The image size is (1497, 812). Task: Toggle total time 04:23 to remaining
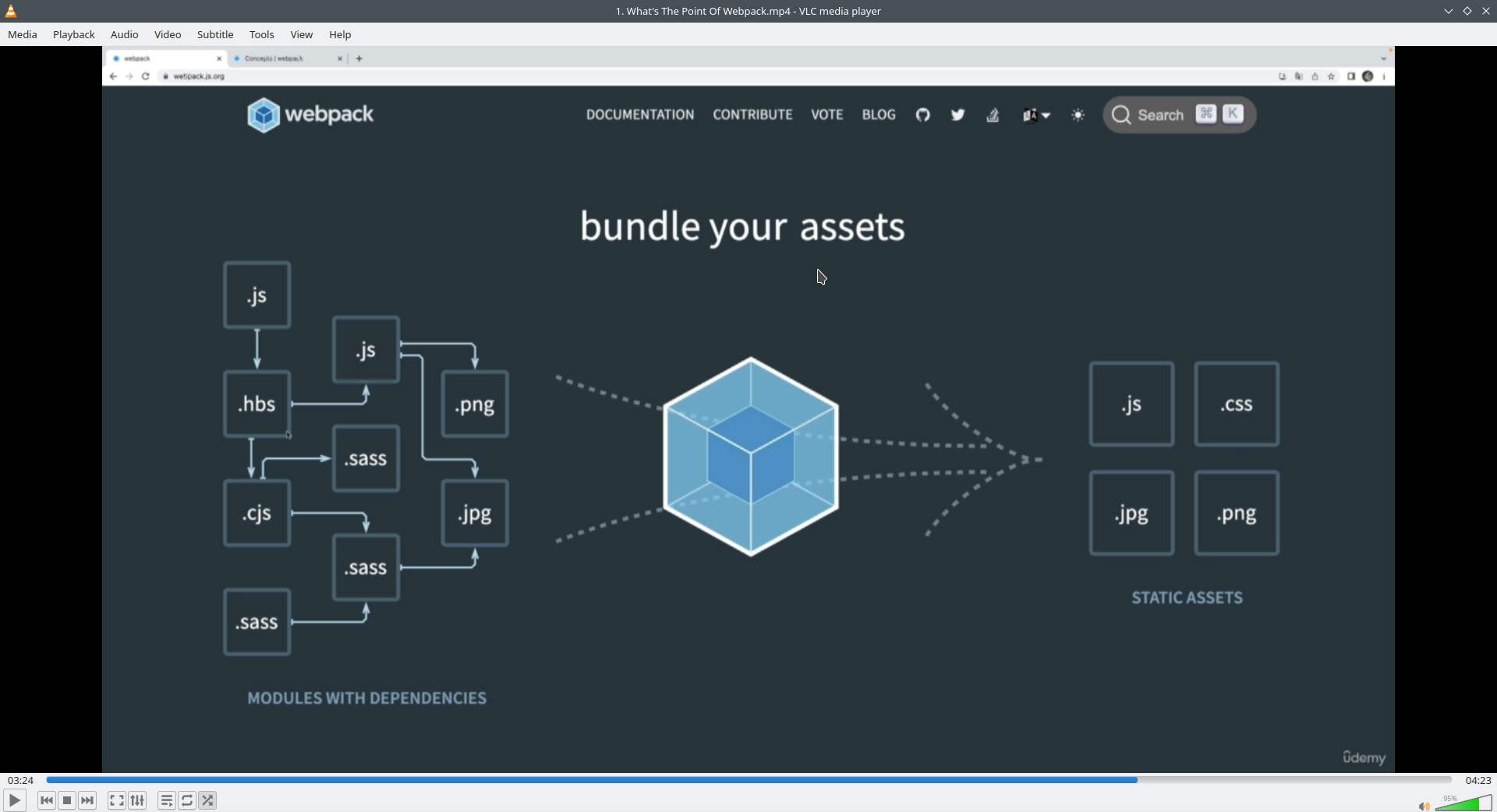pyautogui.click(x=1478, y=780)
